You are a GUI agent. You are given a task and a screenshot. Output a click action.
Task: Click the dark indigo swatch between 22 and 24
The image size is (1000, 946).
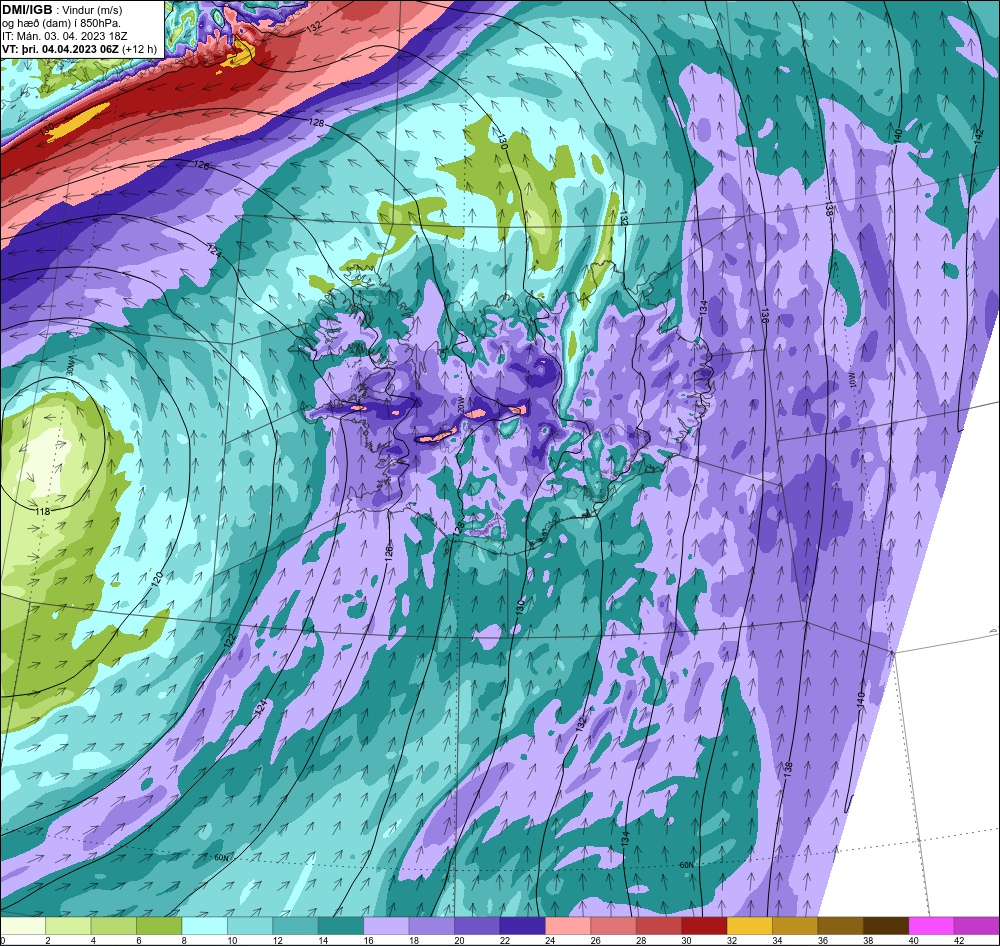522,926
